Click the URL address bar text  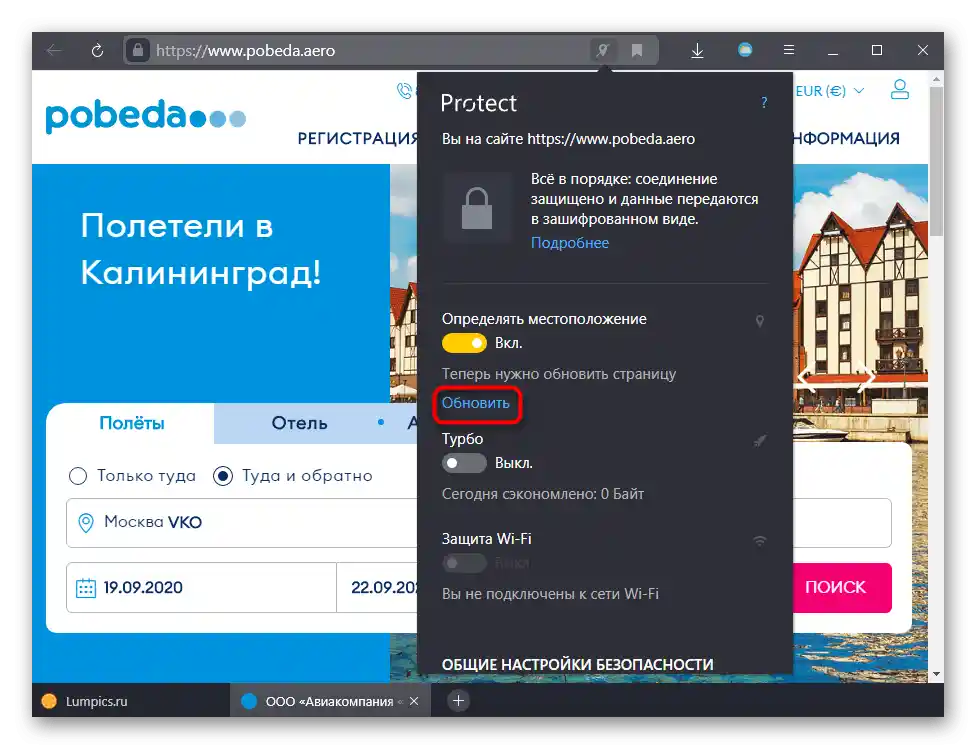[x=245, y=50]
